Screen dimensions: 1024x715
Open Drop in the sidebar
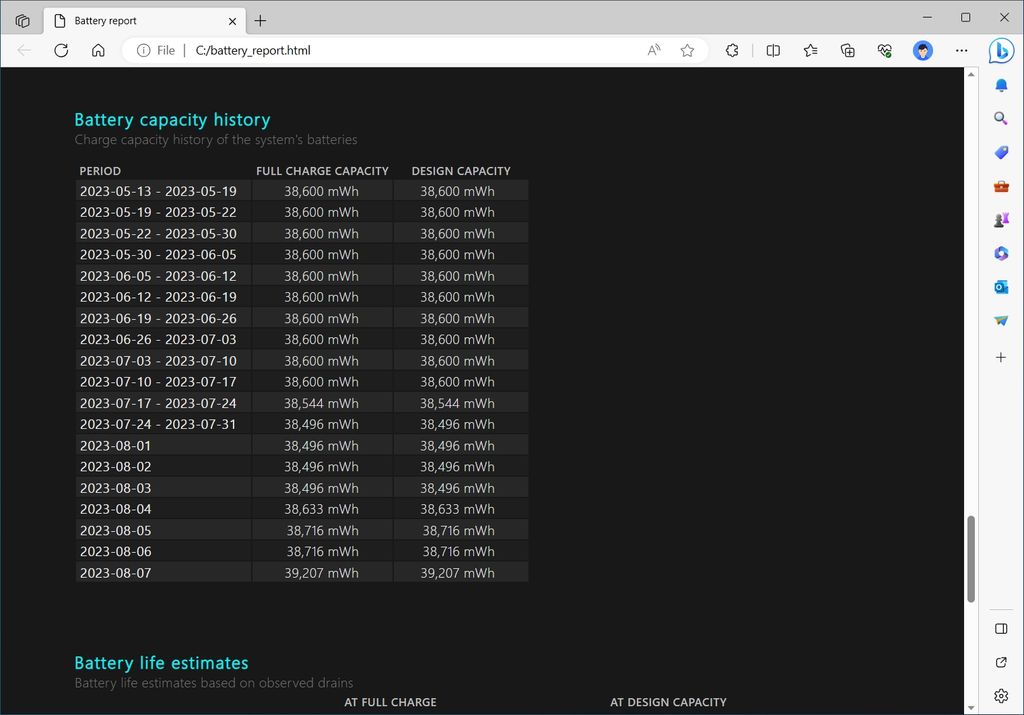point(1001,321)
